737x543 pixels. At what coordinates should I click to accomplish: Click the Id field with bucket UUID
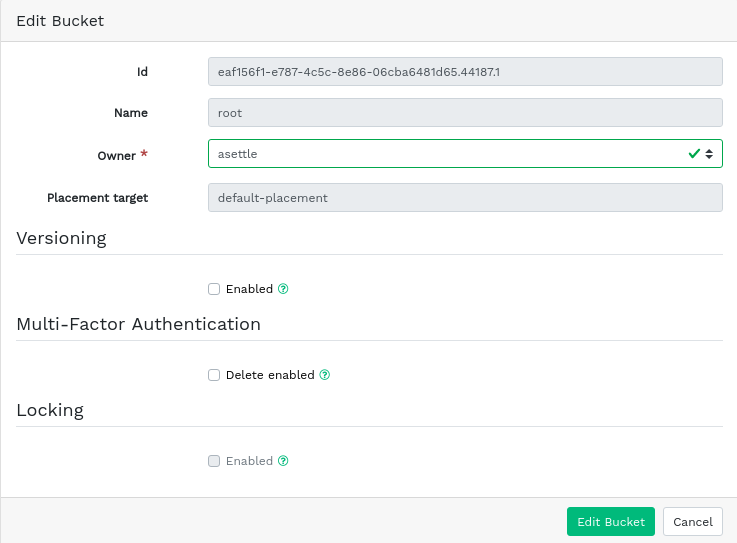pos(464,72)
